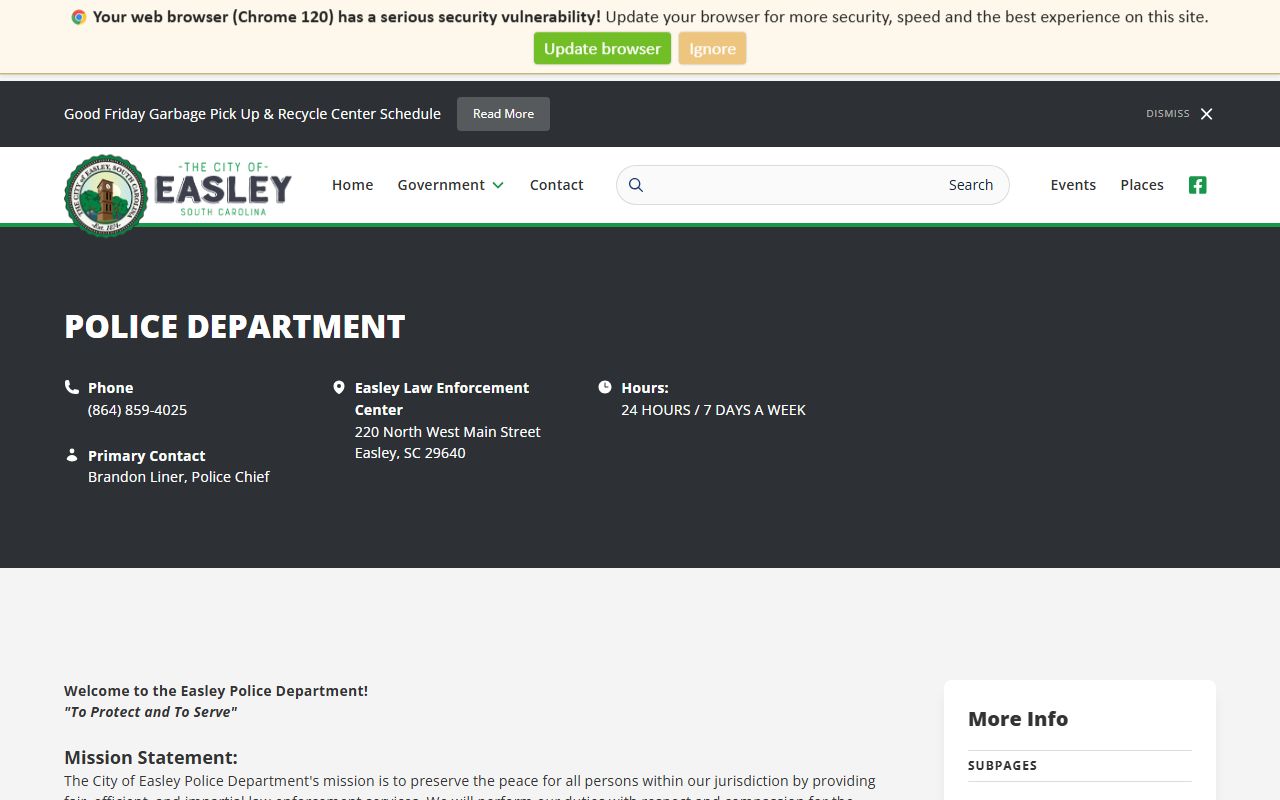
Task: Click the "To Protect and To Serve" motto
Action: point(151,712)
